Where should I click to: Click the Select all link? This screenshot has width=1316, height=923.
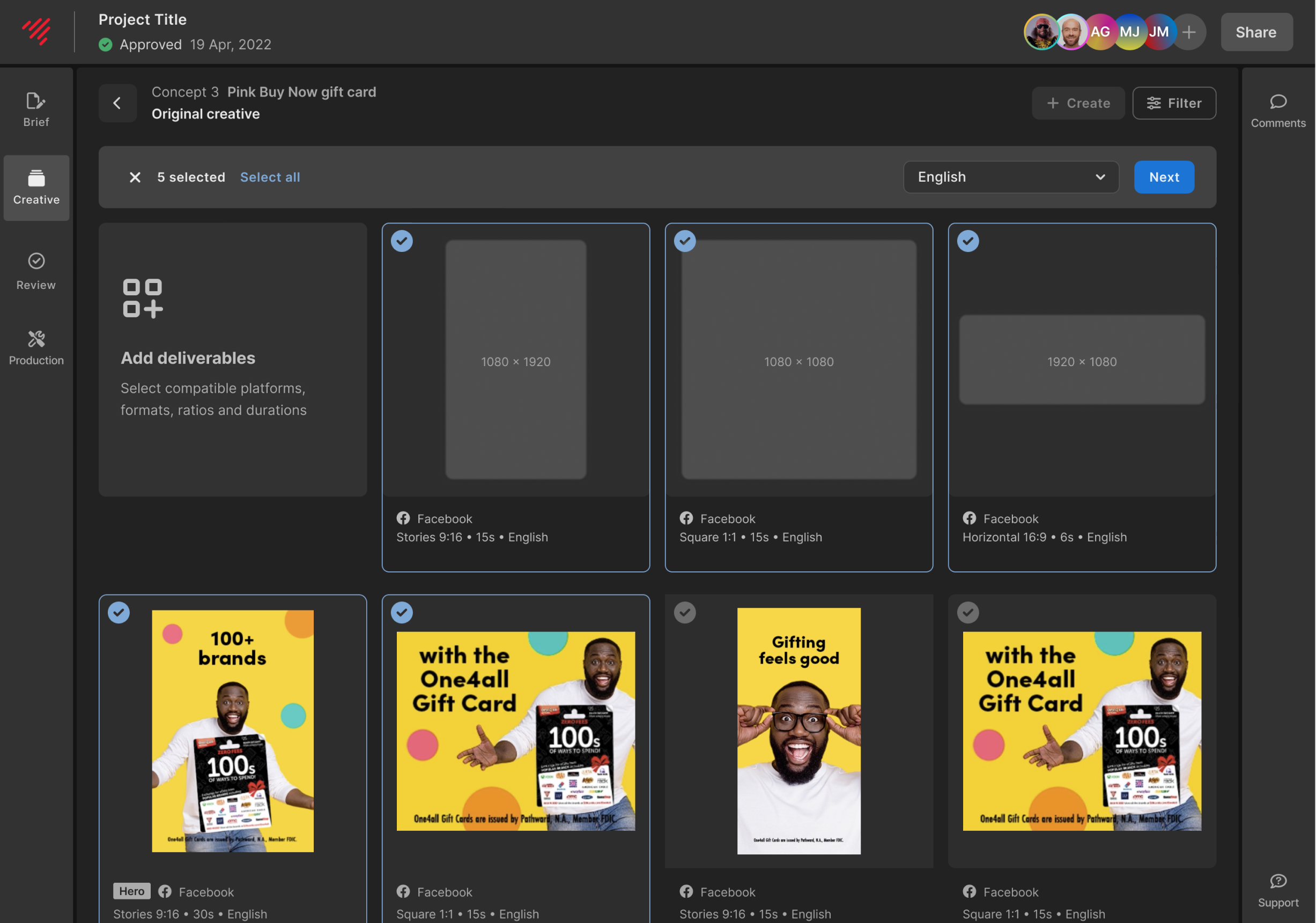[270, 177]
